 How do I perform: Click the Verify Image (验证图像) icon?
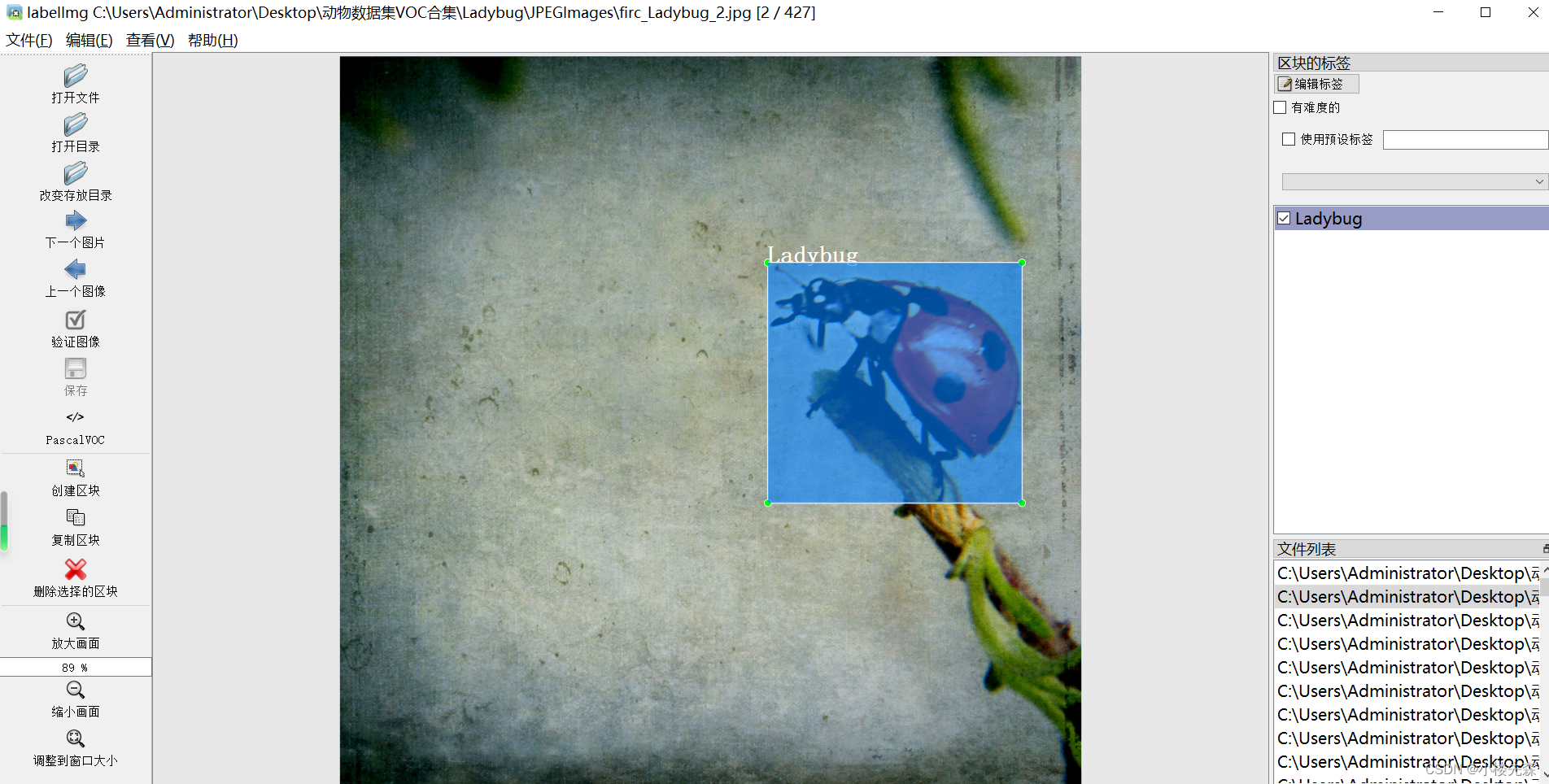point(76,320)
